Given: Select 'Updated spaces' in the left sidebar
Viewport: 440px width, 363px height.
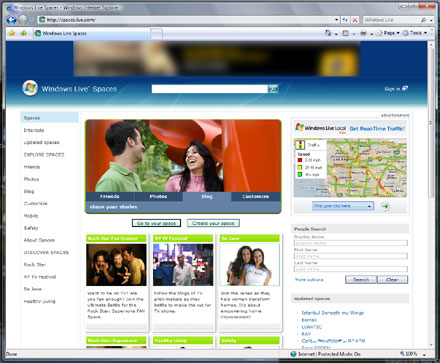Looking at the screenshot, I should (x=42, y=142).
